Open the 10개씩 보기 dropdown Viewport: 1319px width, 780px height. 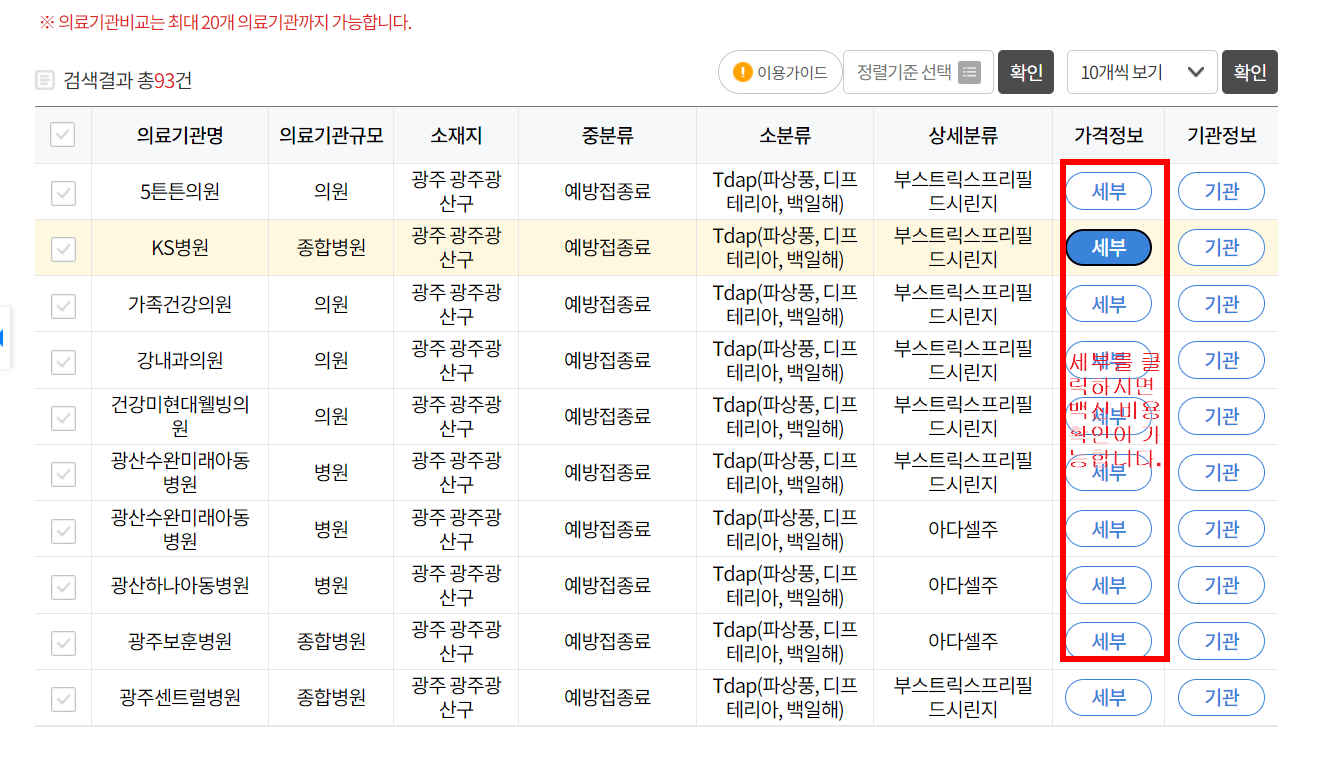[x=1141, y=71]
